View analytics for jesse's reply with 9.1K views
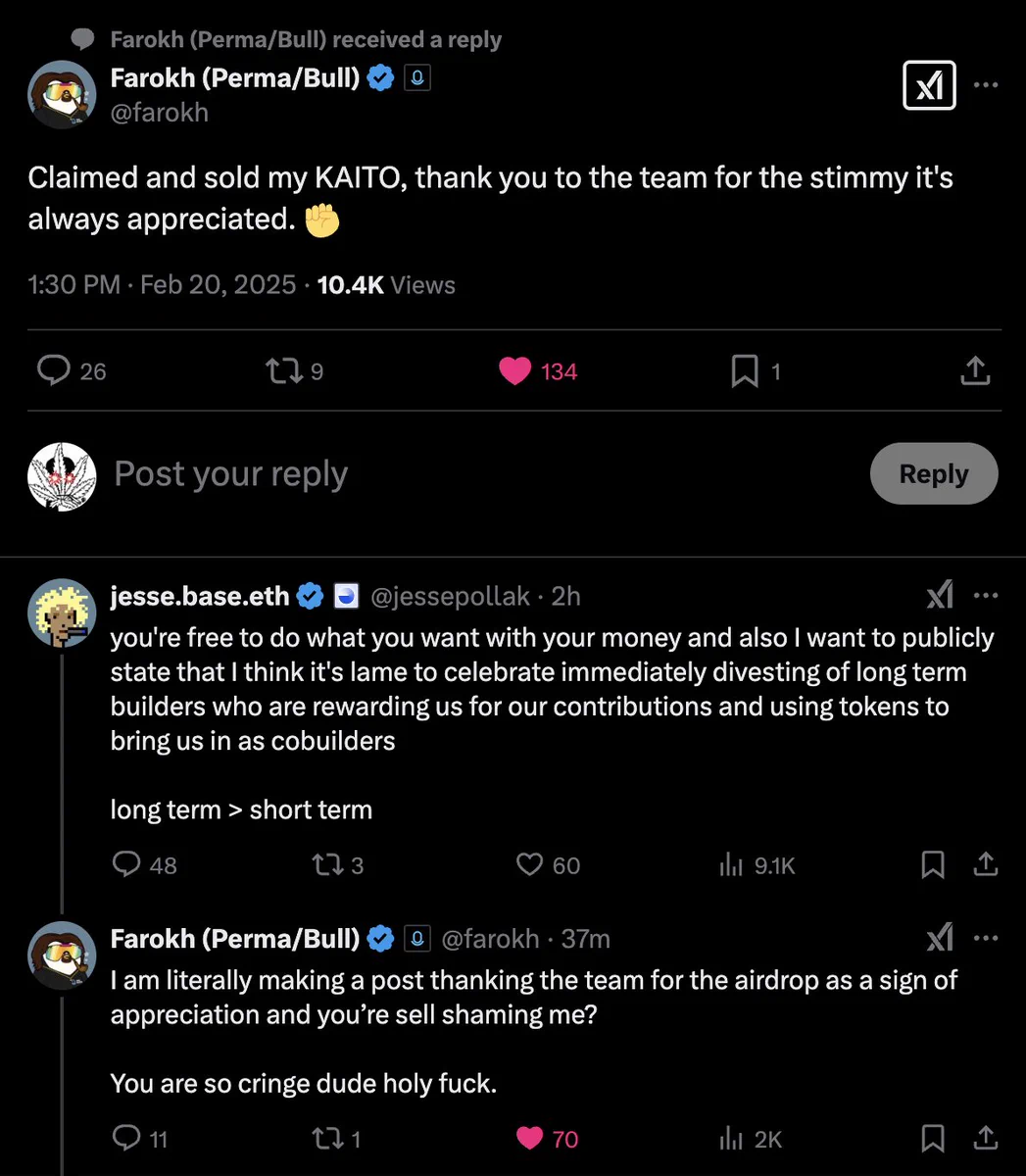Image resolution: width=1026 pixels, height=1176 pixels. pyautogui.click(x=757, y=864)
